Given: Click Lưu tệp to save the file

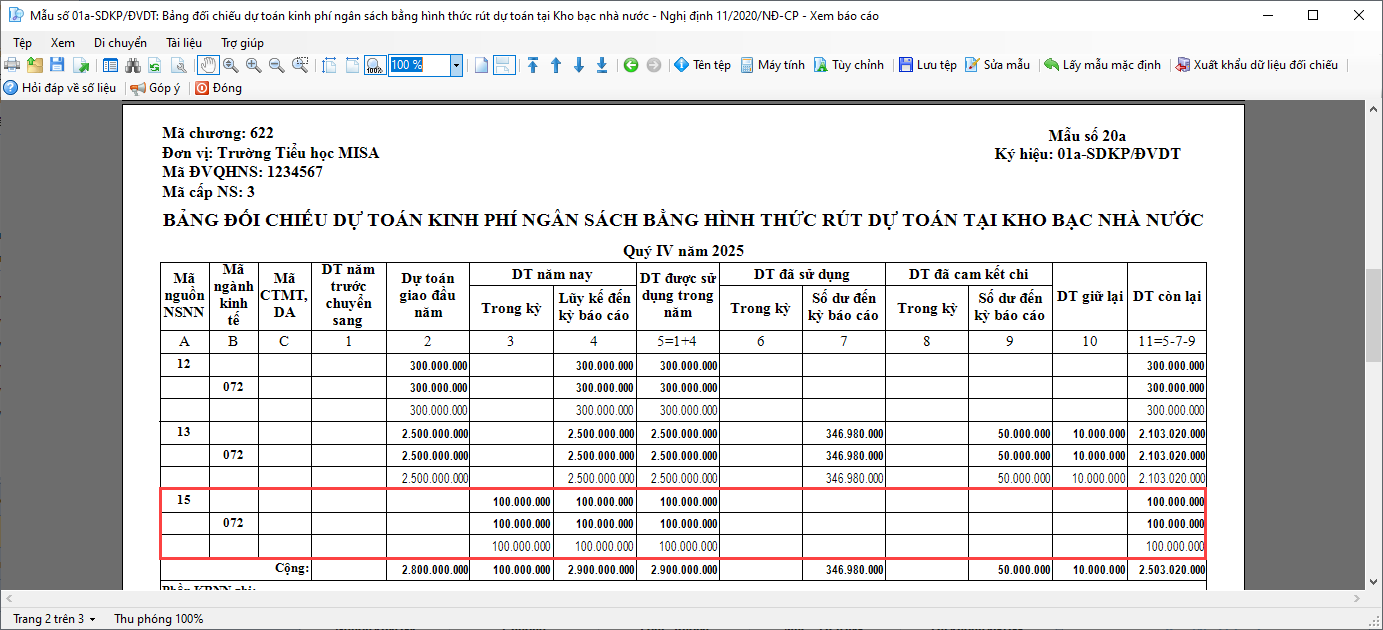Looking at the screenshot, I should (x=928, y=65).
